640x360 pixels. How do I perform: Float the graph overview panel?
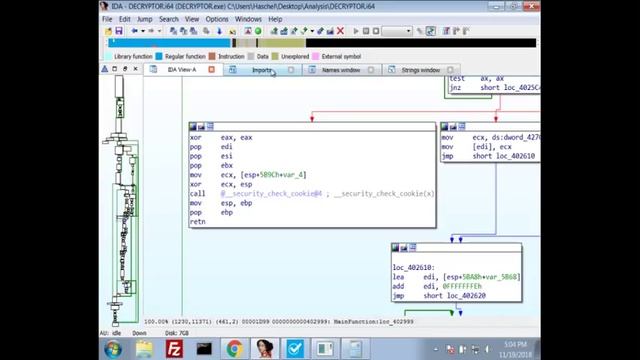(125, 69)
